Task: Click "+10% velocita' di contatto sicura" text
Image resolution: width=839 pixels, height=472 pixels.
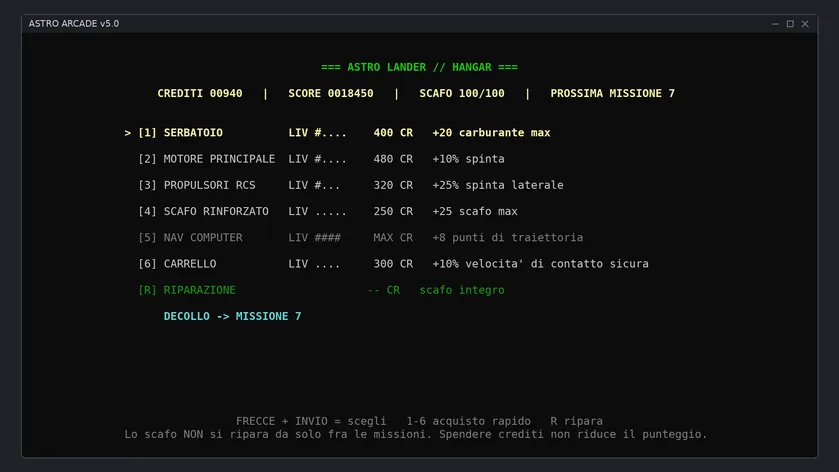Action: pos(540,264)
